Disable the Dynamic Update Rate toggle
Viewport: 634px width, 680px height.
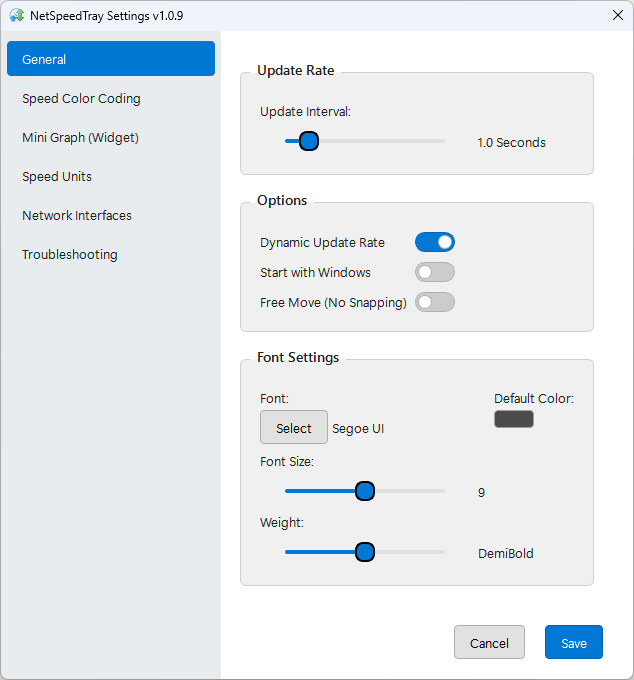click(435, 242)
